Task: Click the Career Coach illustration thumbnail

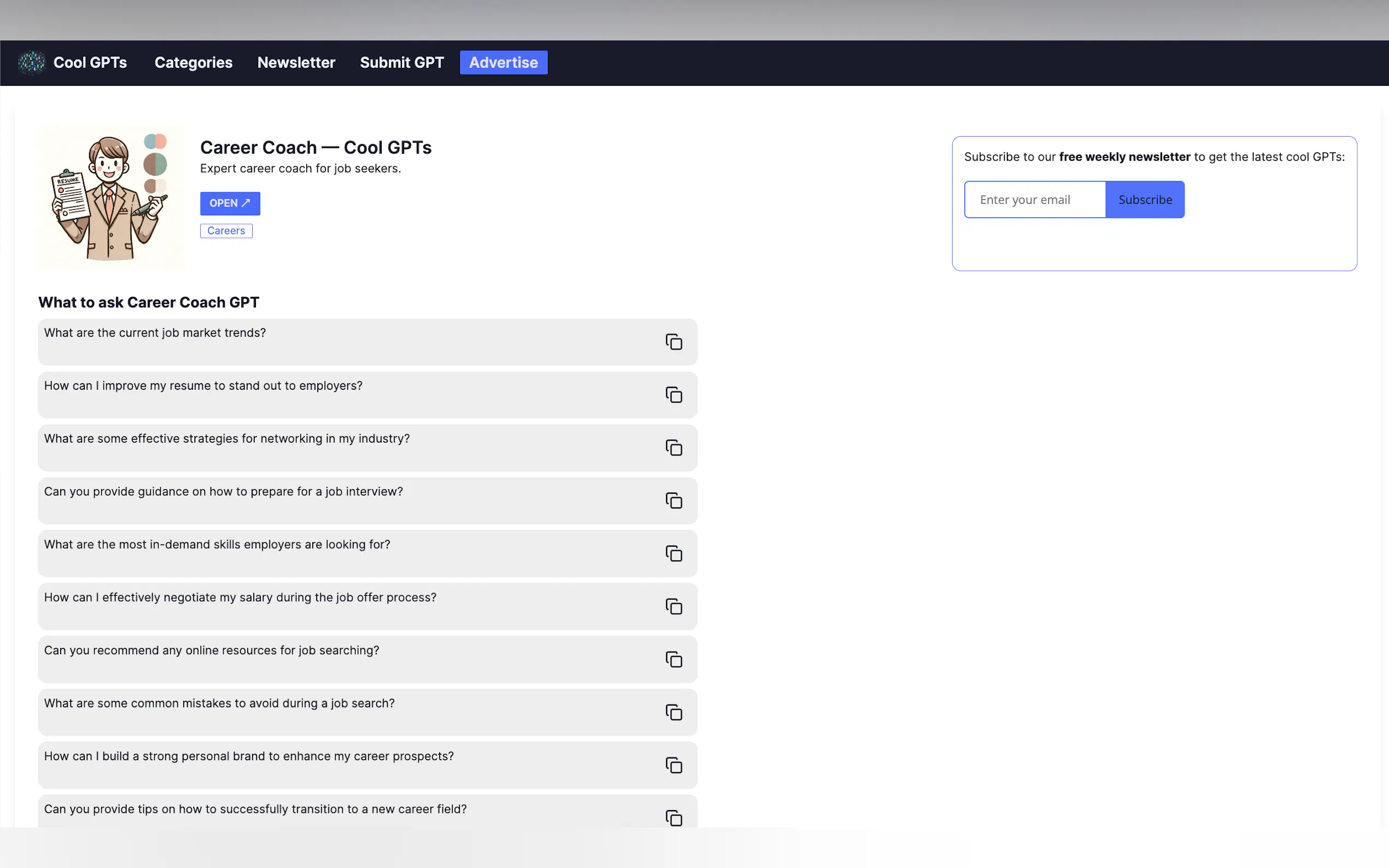Action: click(111, 198)
